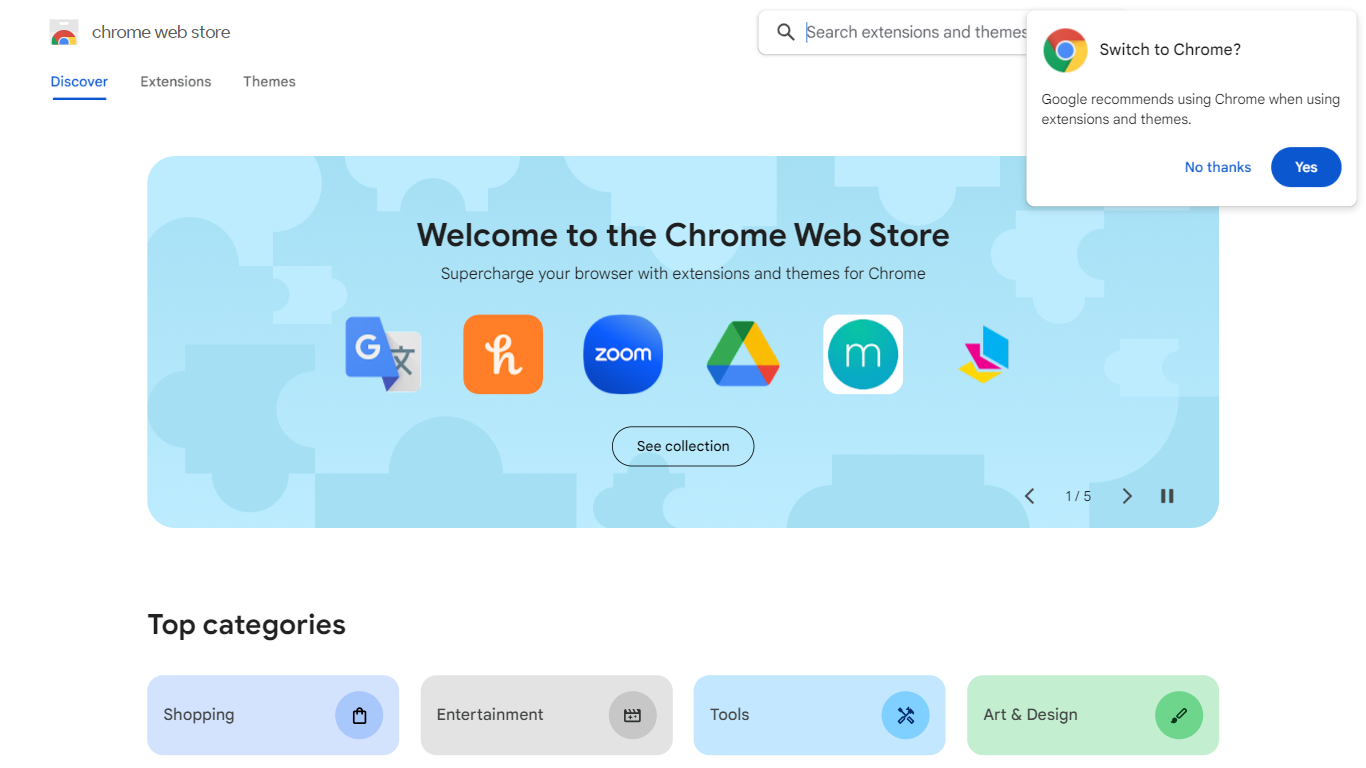The image size is (1366, 768).
Task: Go to previous carousel slide
Action: coord(1029,496)
